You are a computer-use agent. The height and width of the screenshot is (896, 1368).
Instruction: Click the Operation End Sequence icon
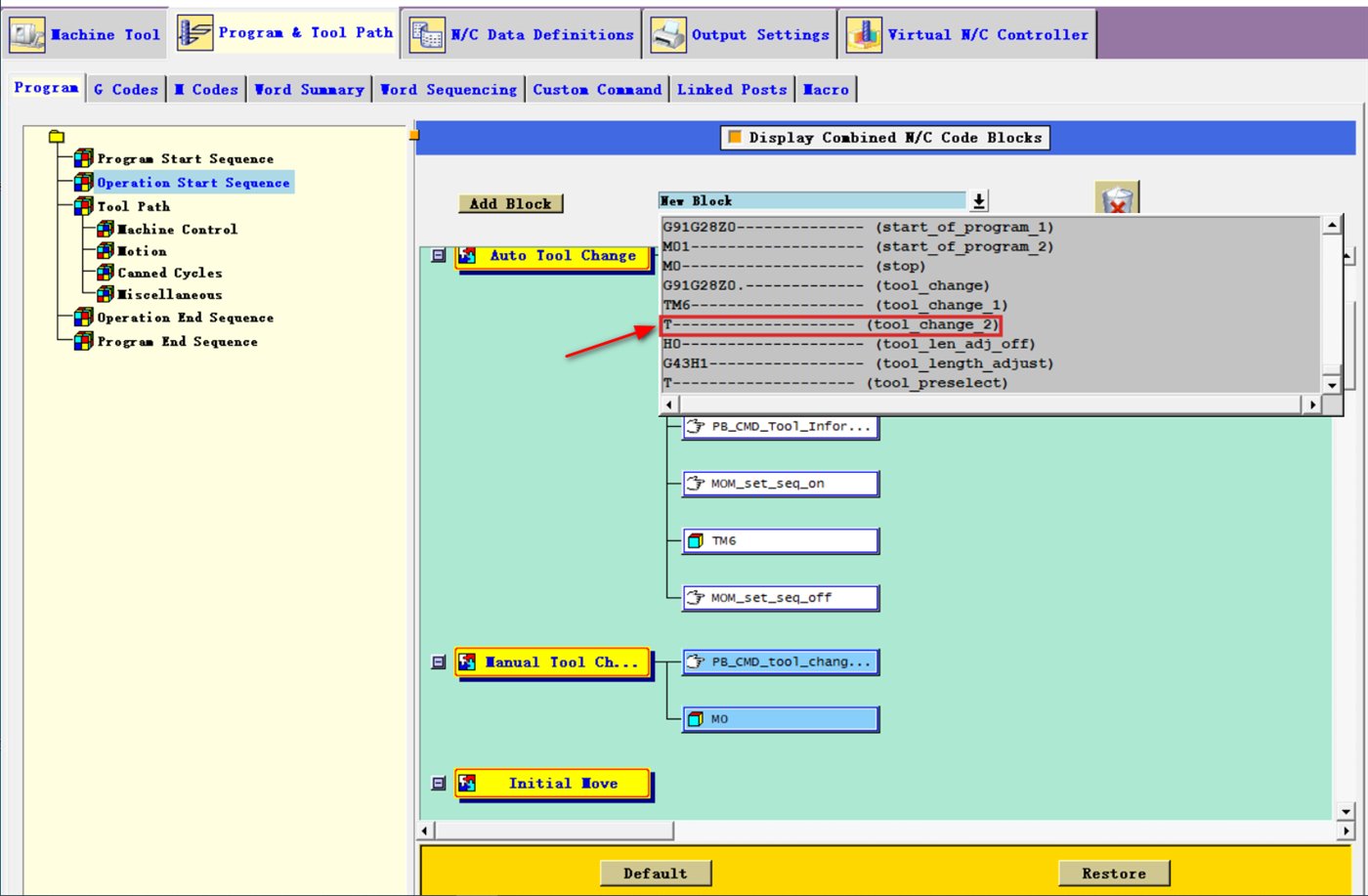click(84, 318)
